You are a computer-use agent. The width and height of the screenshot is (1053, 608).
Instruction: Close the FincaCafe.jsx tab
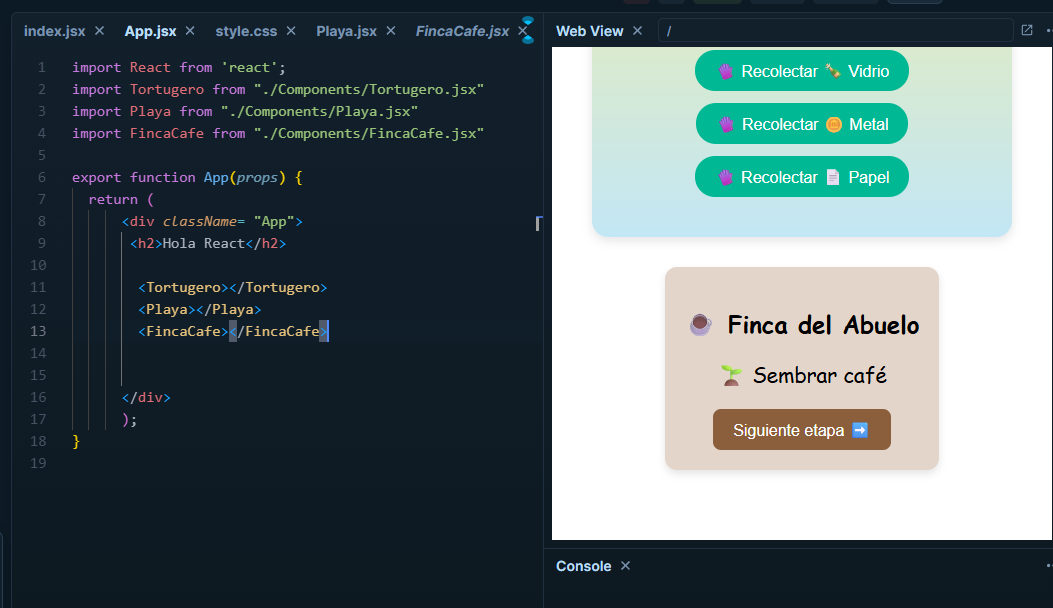[522, 31]
